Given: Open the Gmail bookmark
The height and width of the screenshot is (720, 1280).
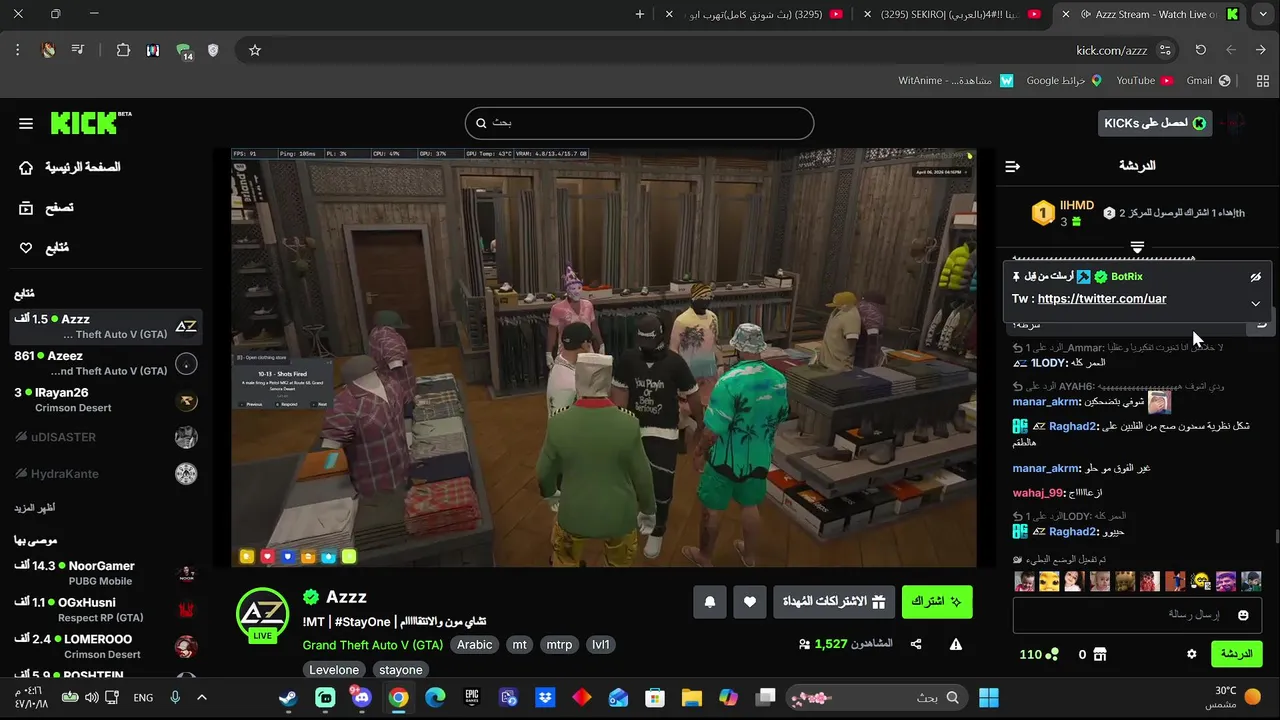Looking at the screenshot, I should coord(1208,81).
